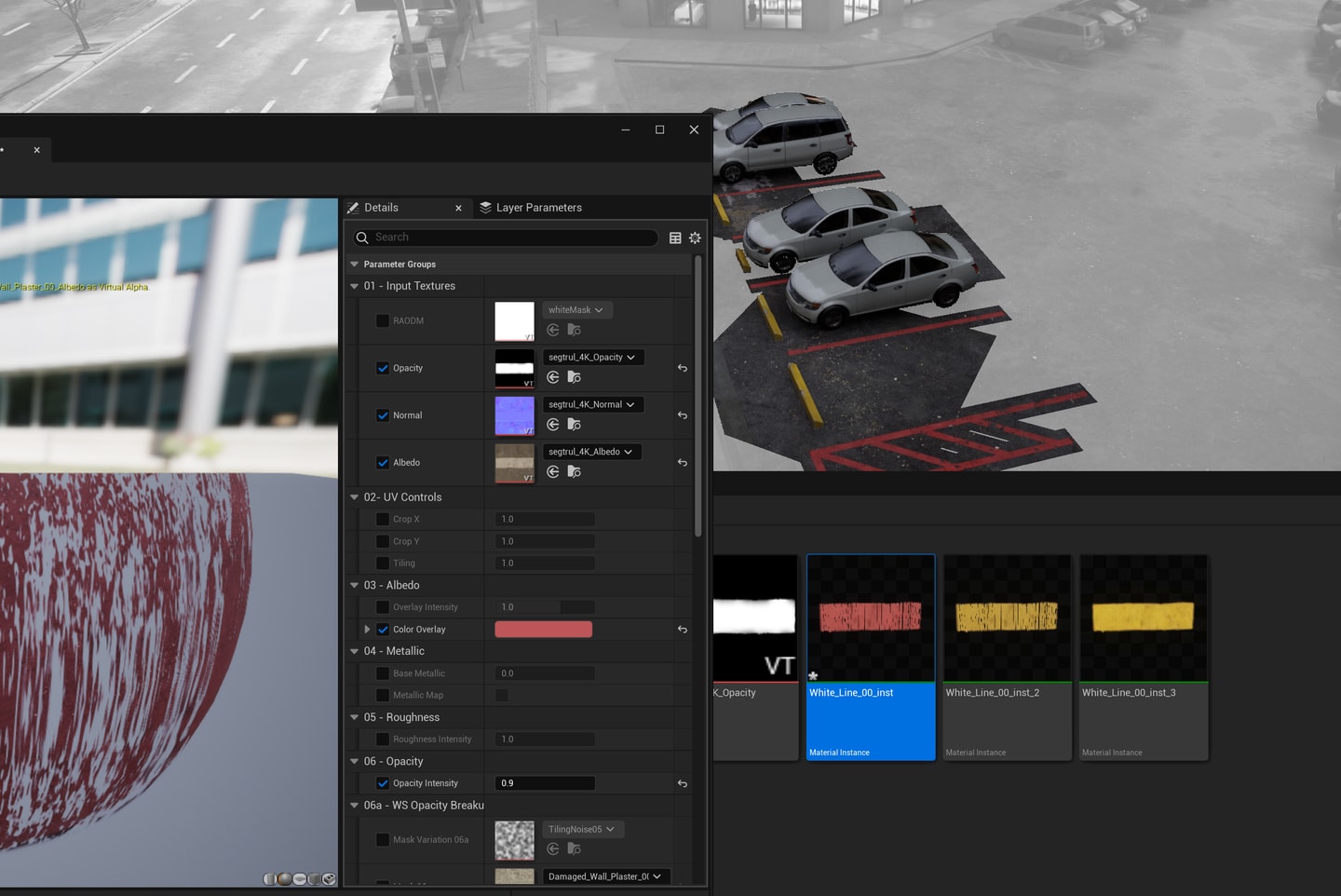Reset Color Overlay to default
The image size is (1341, 896).
683,630
